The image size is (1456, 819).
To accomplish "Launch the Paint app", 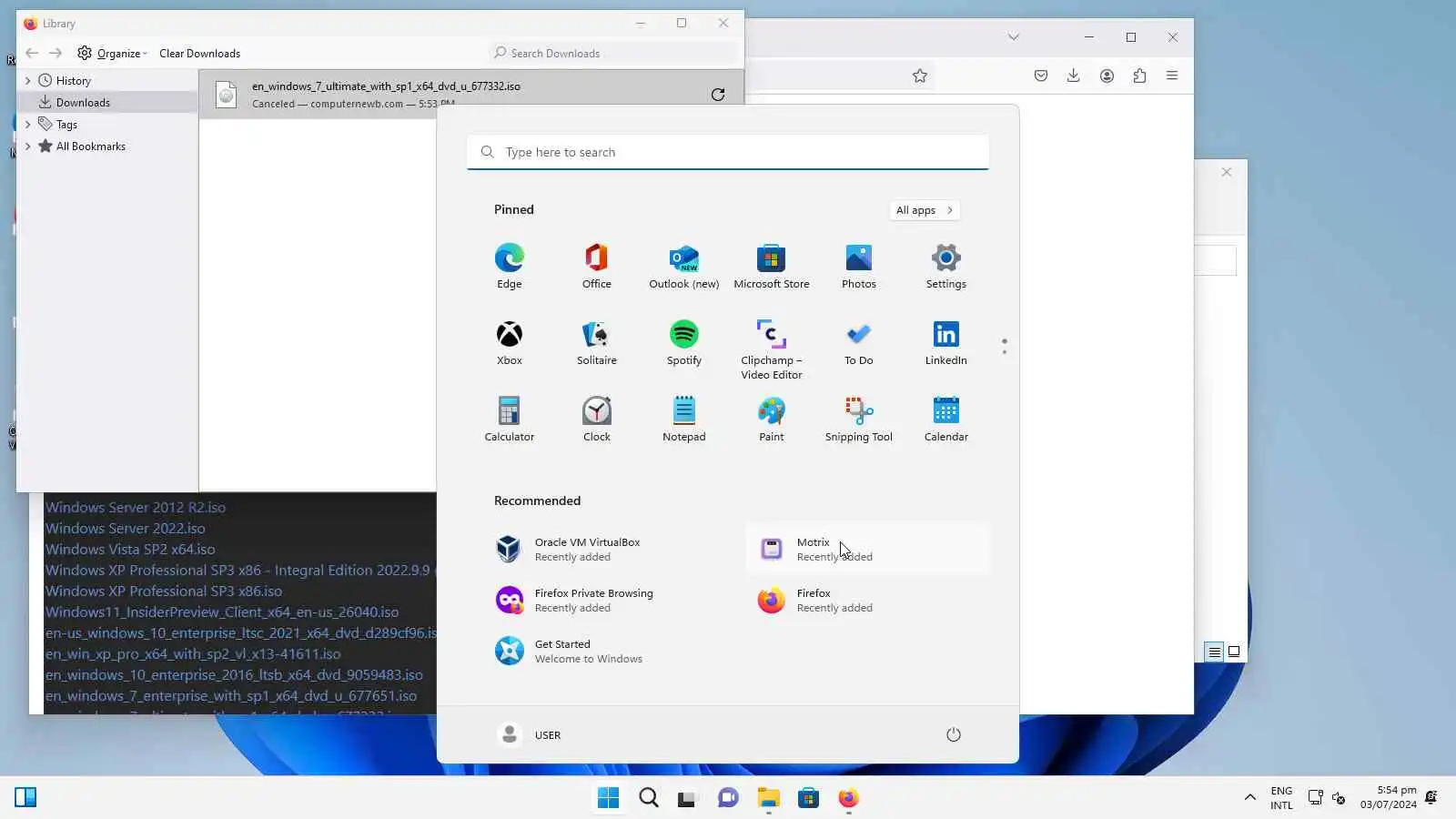I will [x=772, y=419].
